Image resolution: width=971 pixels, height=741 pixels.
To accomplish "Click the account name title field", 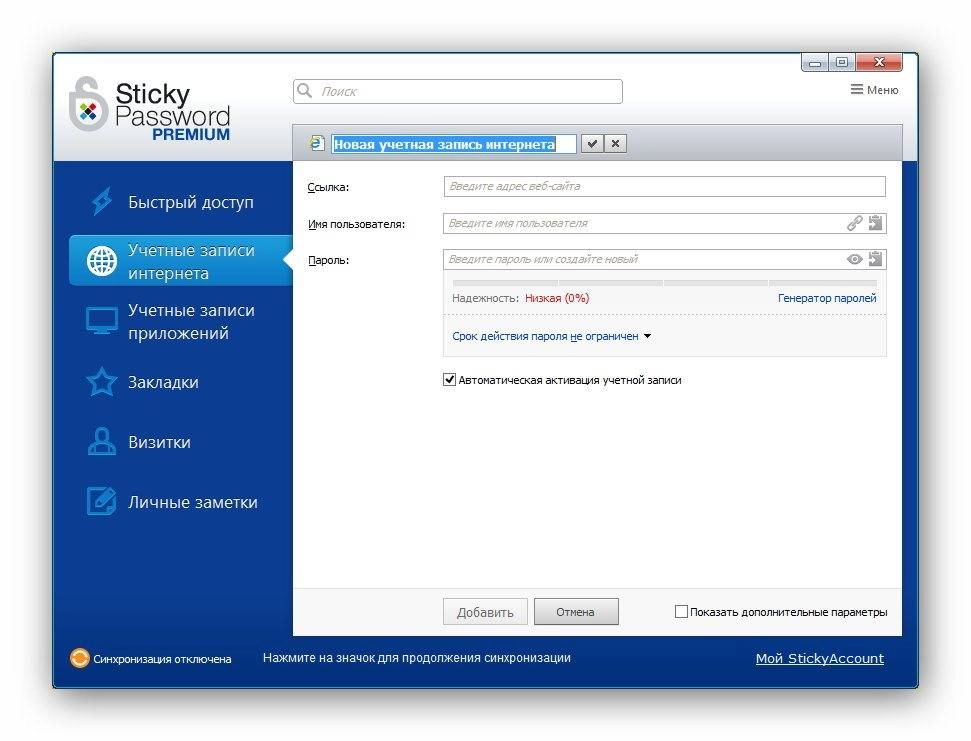I will click(x=453, y=144).
